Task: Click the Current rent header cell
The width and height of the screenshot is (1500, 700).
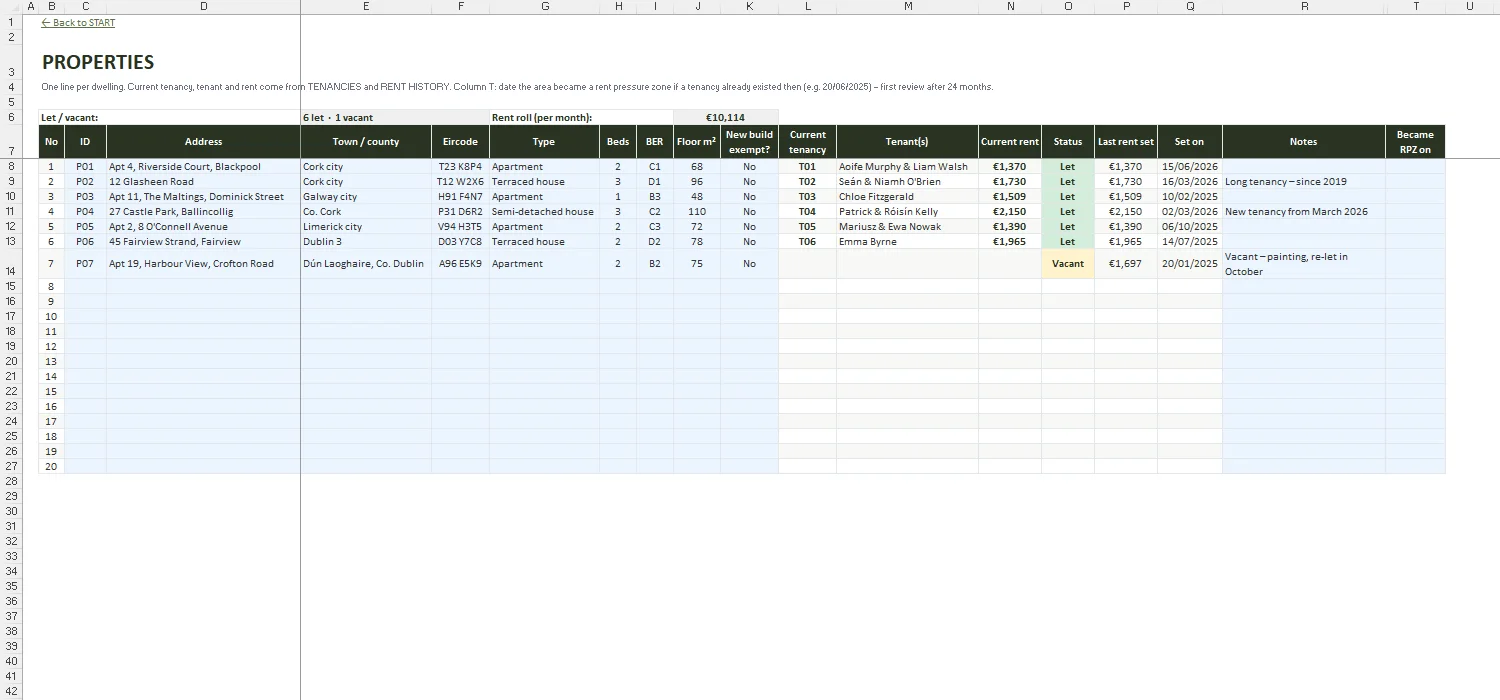Action: (1010, 142)
